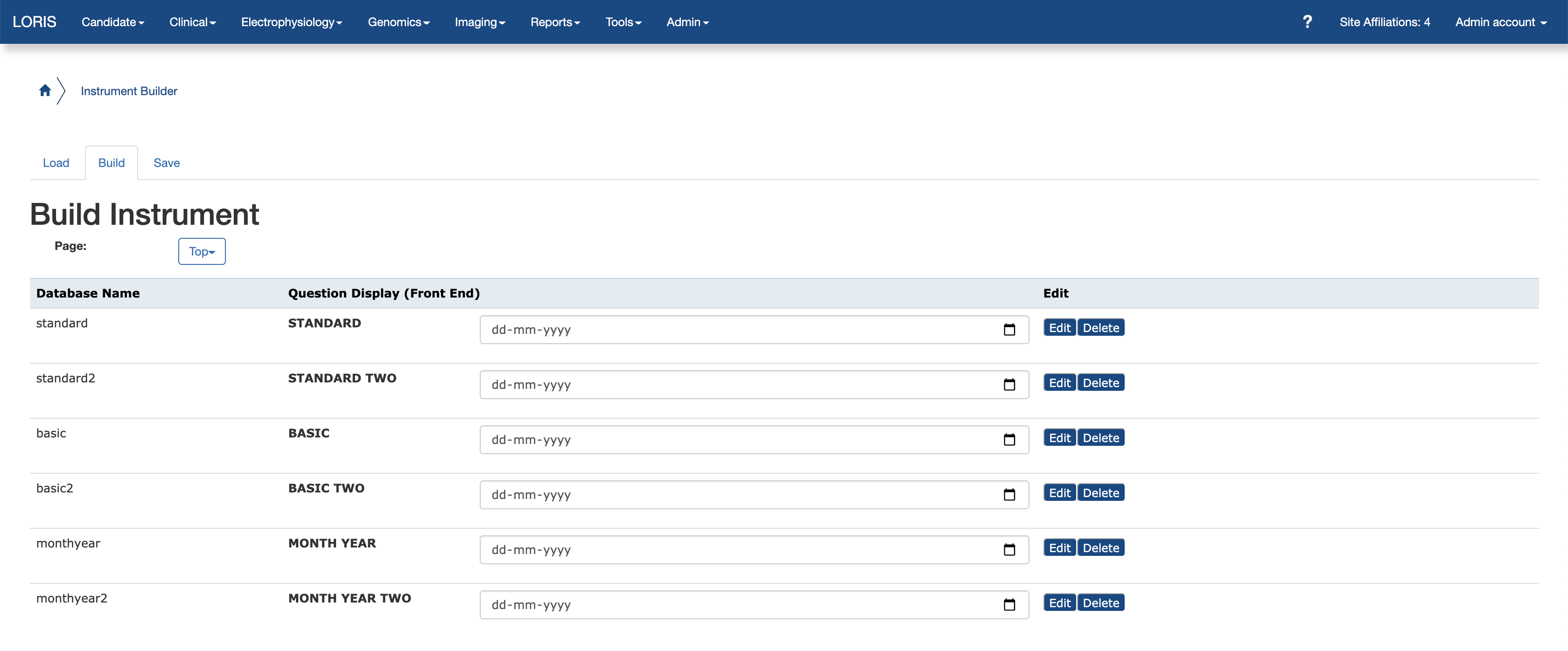
Task: Expand the Candidate menu
Action: click(112, 22)
